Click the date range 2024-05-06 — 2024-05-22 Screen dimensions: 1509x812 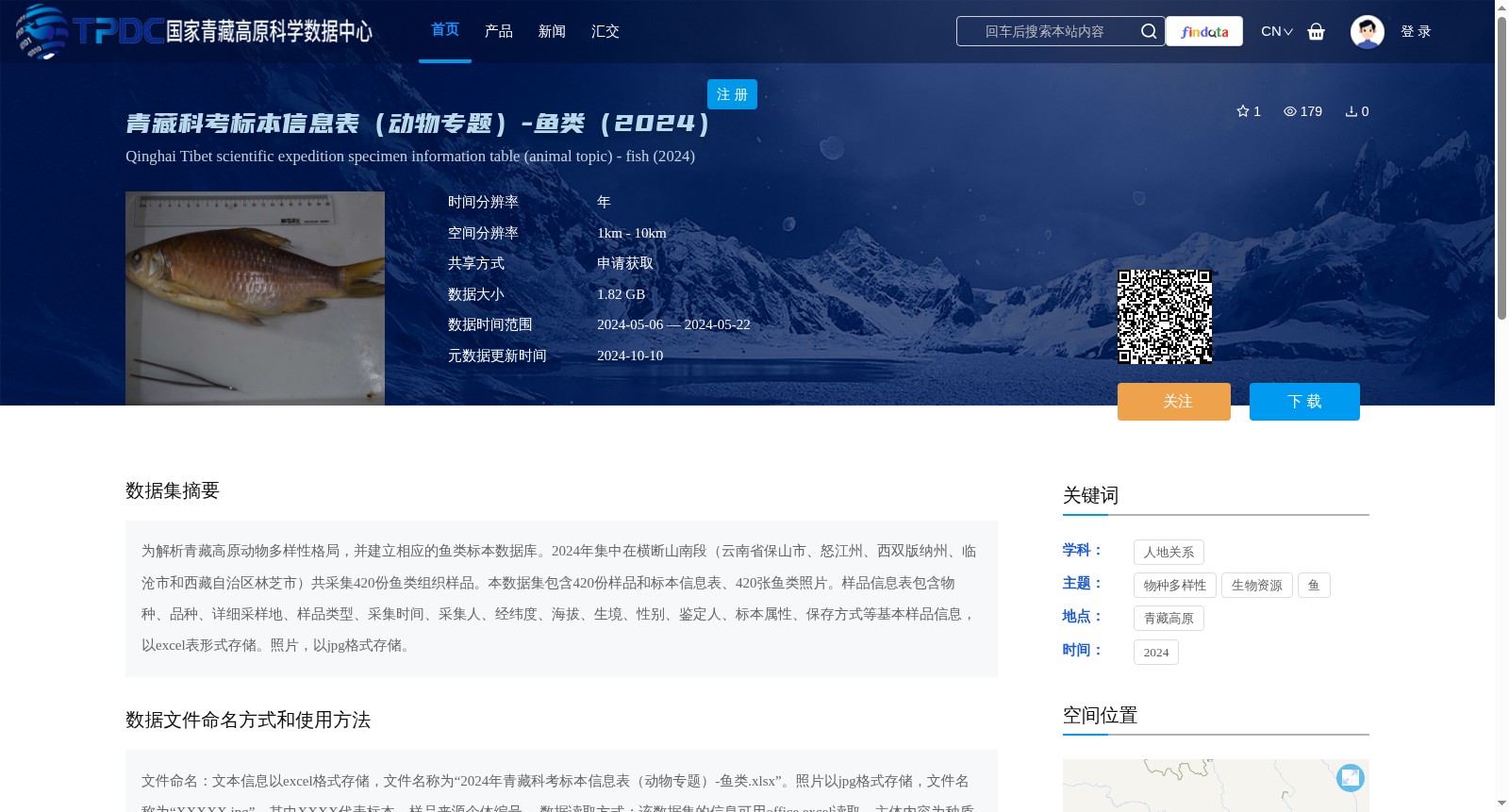click(x=673, y=324)
